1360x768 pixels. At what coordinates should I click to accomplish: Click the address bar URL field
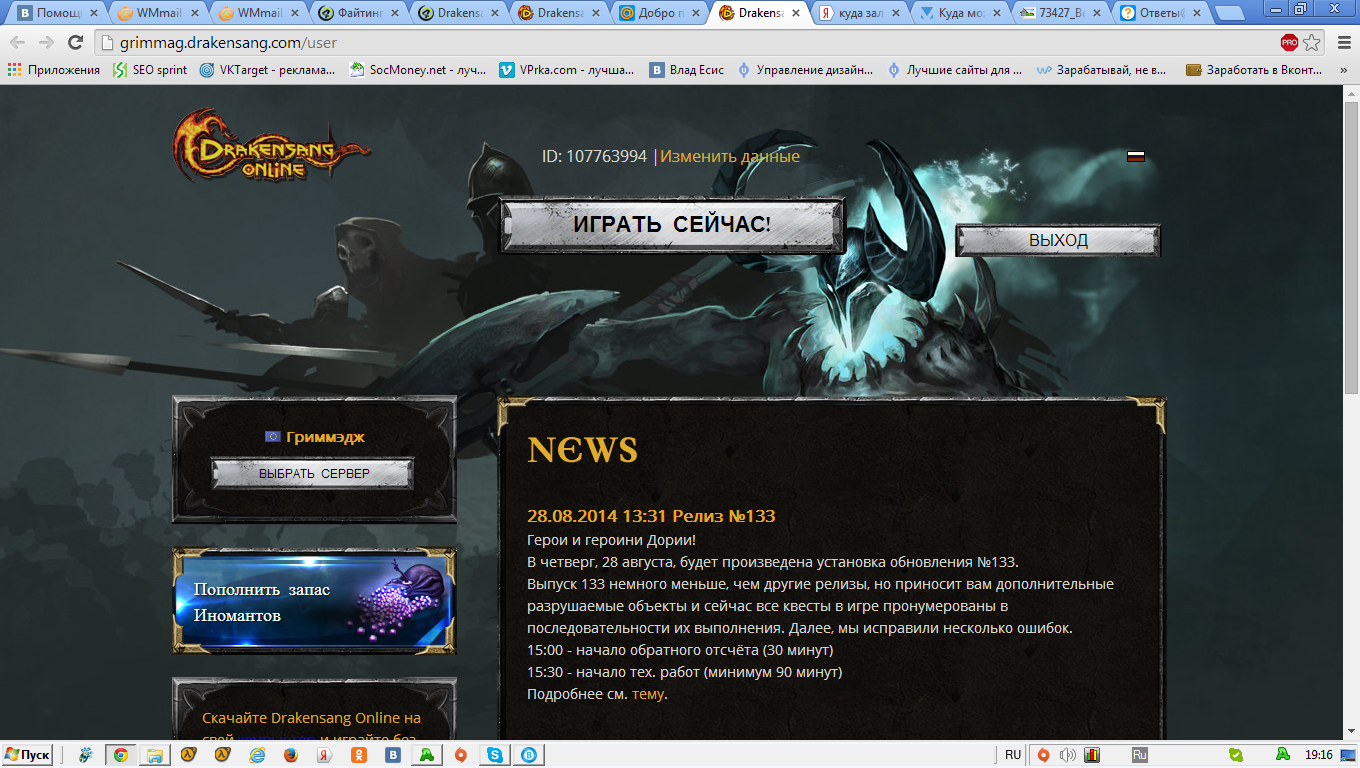(685, 42)
